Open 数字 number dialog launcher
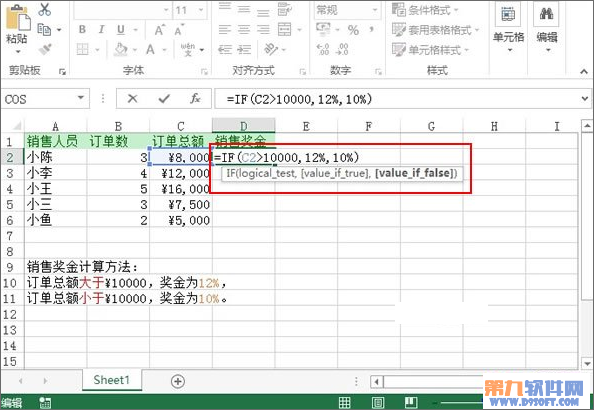 pos(378,71)
